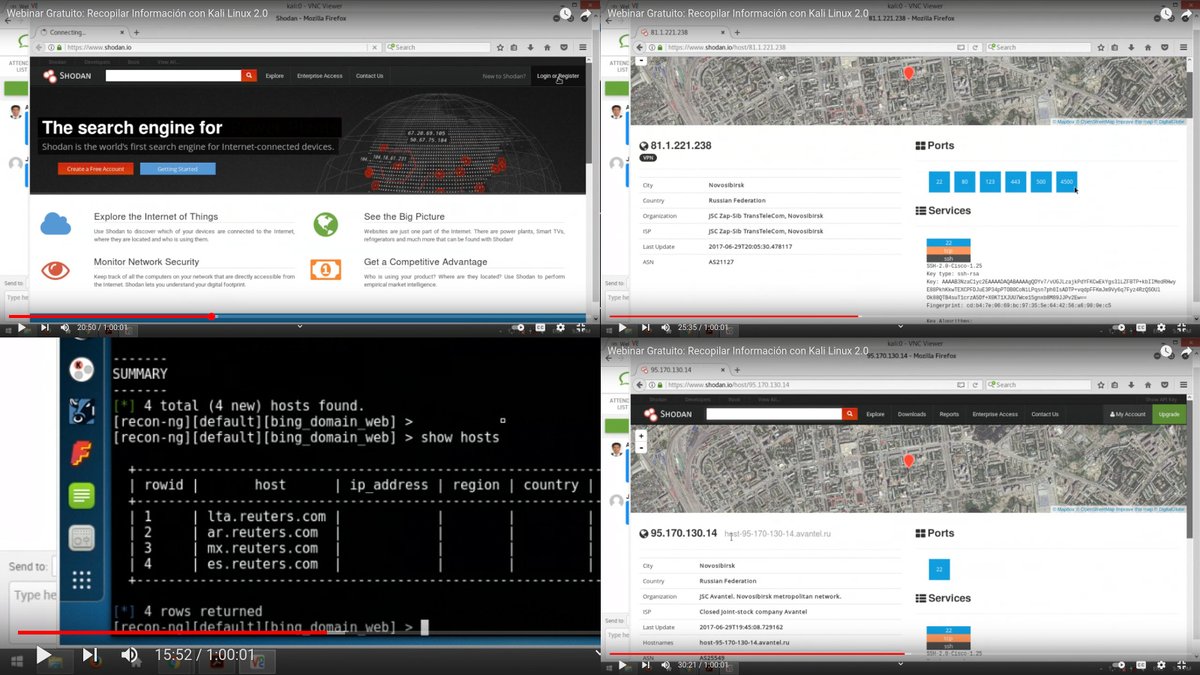
Task: Play the video paused at 25:35
Action: click(622, 327)
